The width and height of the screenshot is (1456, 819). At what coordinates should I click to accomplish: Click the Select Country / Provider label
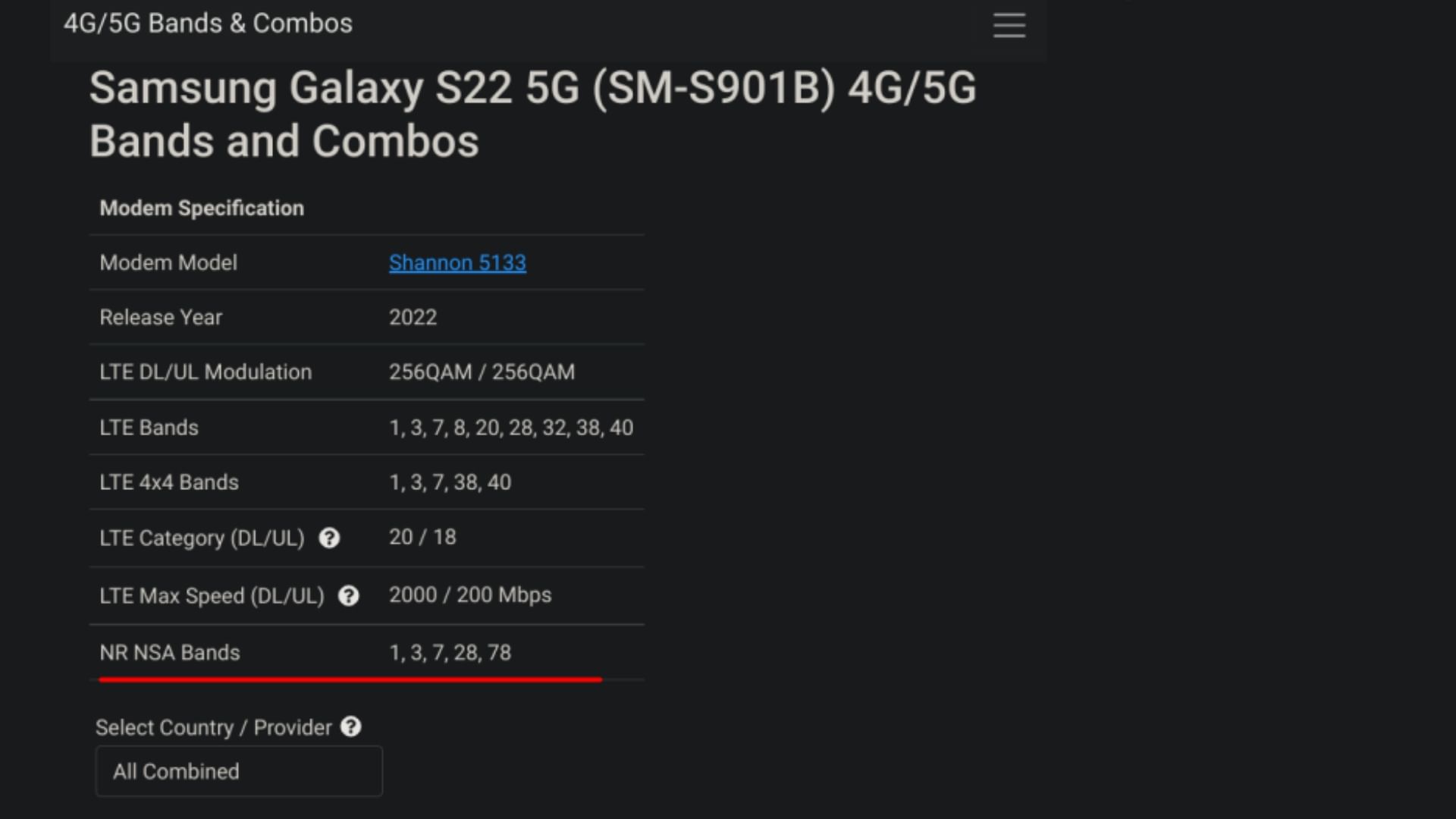point(213,728)
